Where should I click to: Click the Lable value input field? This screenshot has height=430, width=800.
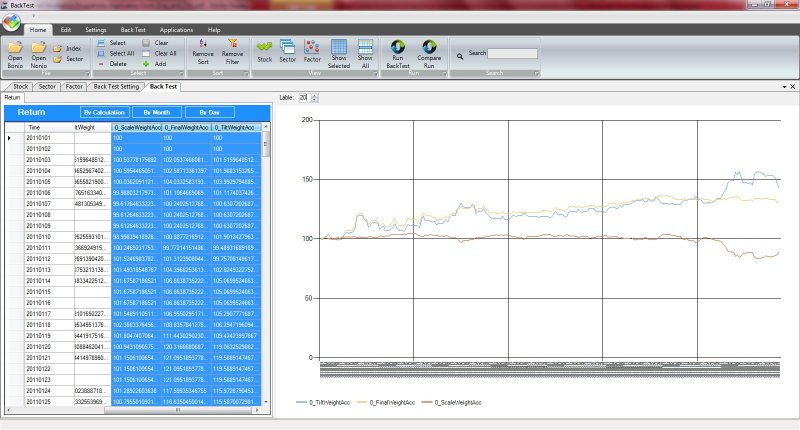[x=304, y=97]
